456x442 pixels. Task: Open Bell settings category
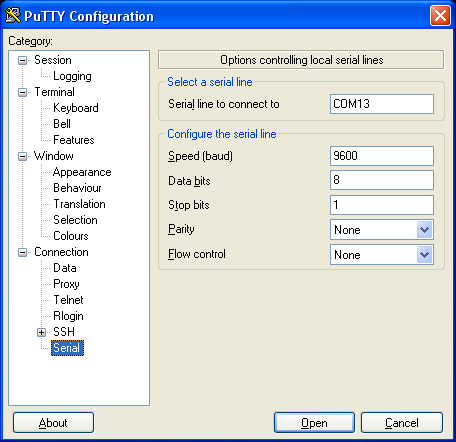tap(62, 124)
